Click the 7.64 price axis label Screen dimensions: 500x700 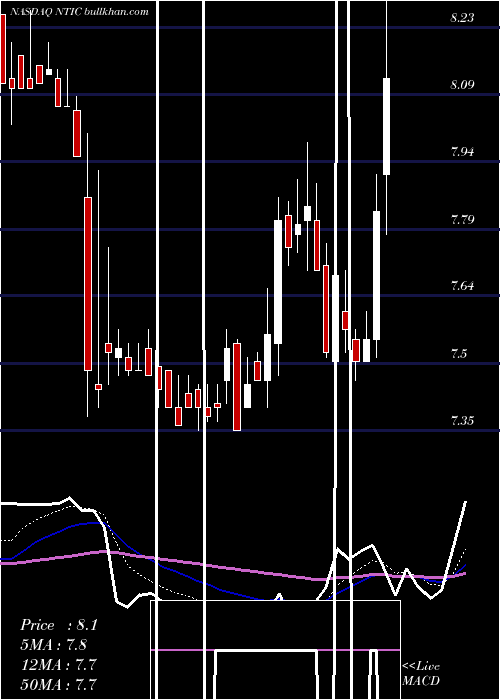coord(462,286)
